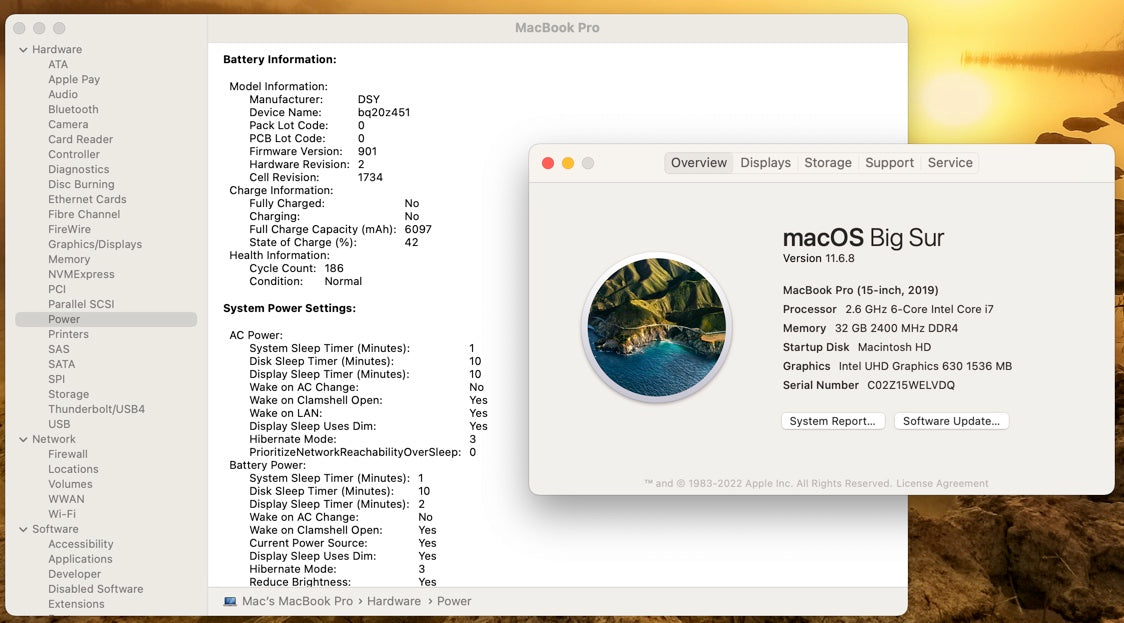This screenshot has width=1124, height=623.
Task: Open Wi-Fi under Network
Action: 62,514
